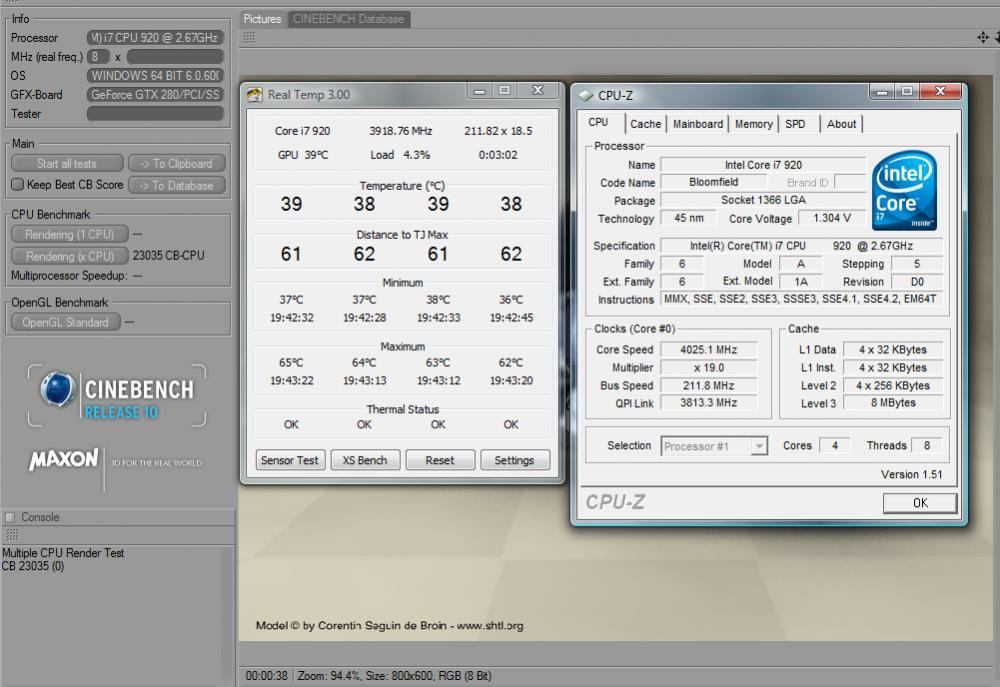The height and width of the screenshot is (687, 1000).
Task: Click the XS Bench button
Action: pos(365,460)
